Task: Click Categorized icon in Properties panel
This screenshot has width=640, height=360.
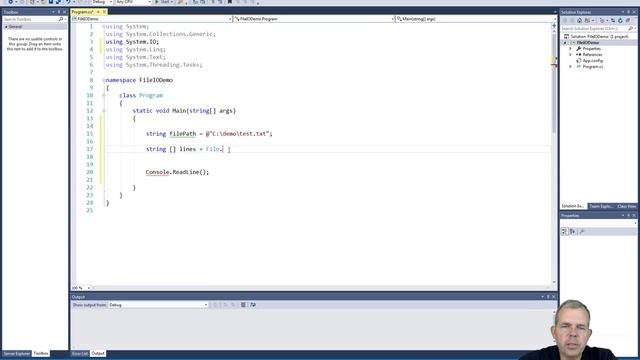Action: (564, 231)
